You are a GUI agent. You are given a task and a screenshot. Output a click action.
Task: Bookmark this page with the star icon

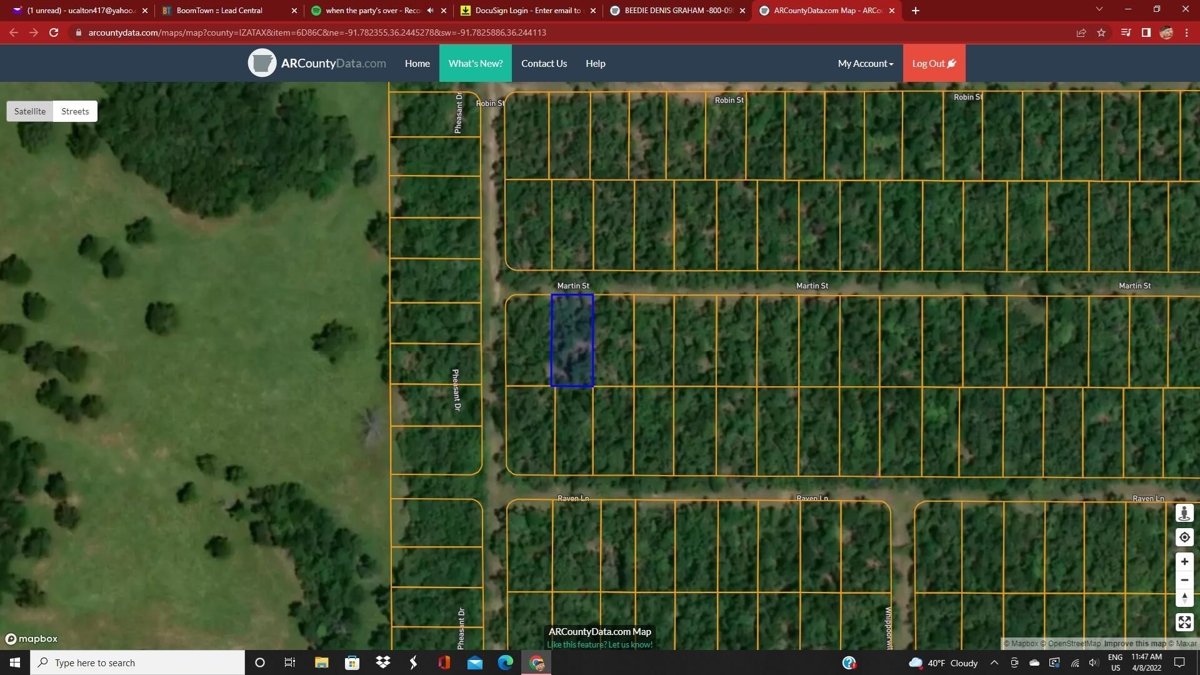click(1101, 32)
